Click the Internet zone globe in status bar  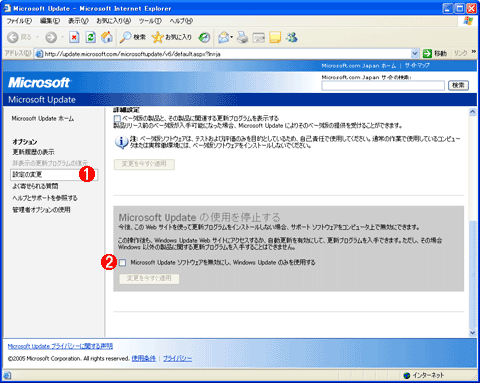click(406, 376)
